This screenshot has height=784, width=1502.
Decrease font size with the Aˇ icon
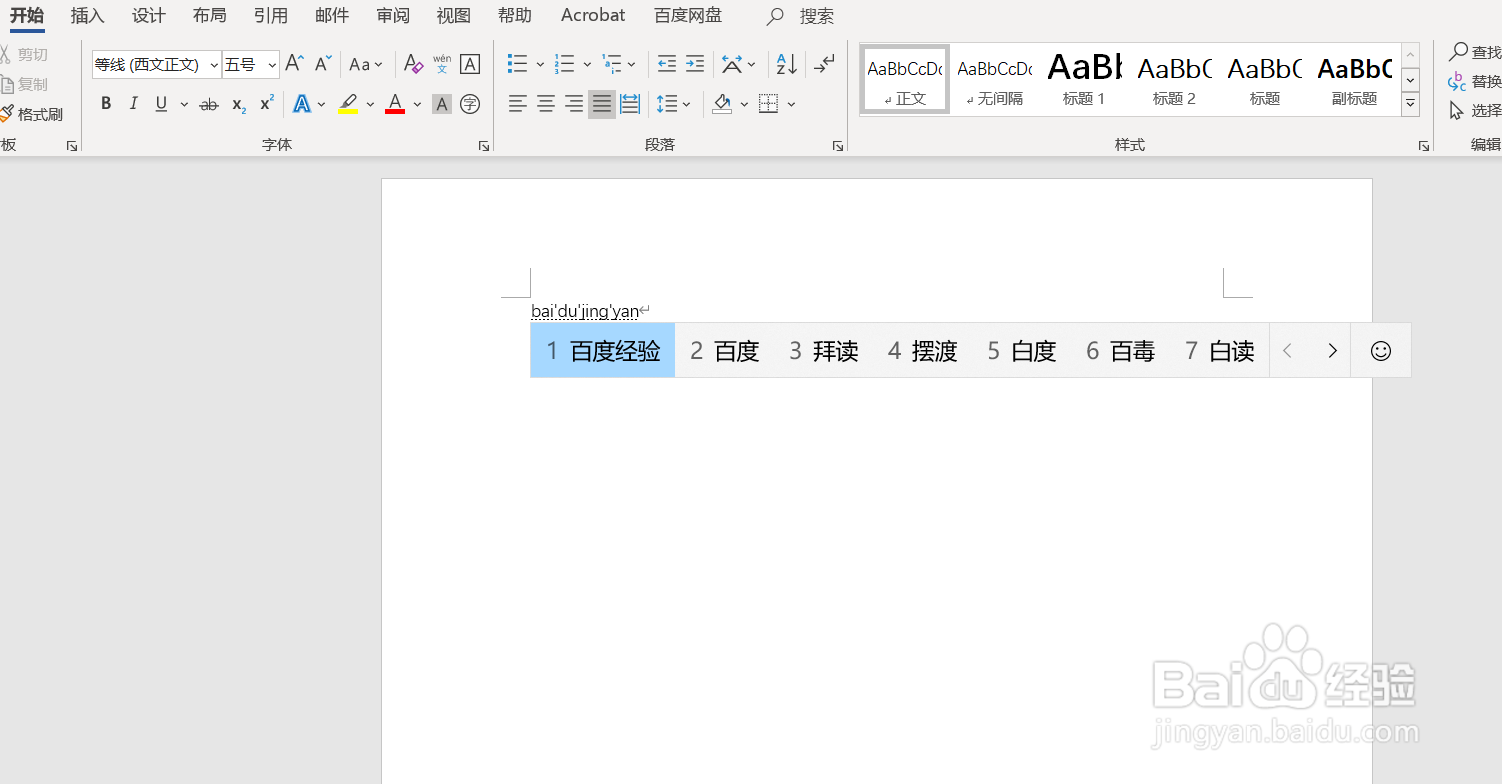[x=323, y=64]
